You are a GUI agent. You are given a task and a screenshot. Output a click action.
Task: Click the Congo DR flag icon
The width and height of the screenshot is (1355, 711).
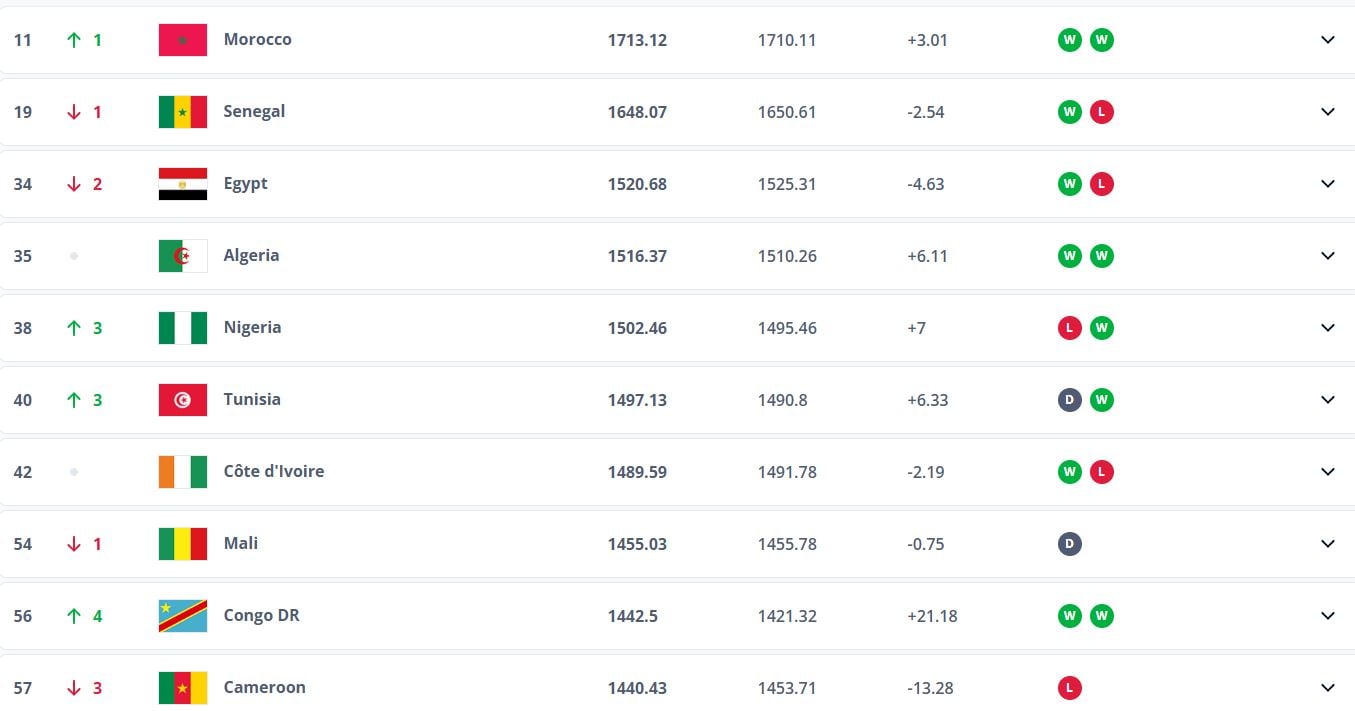point(183,616)
